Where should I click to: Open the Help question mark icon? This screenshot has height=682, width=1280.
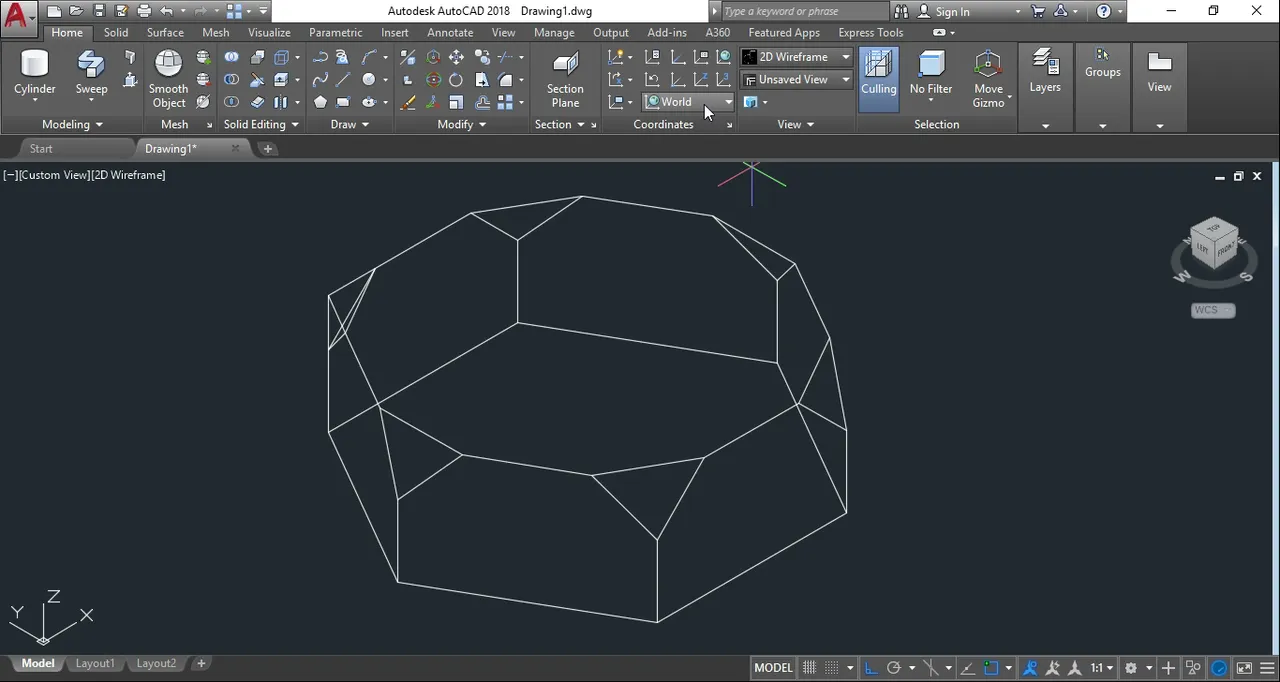[1104, 12]
